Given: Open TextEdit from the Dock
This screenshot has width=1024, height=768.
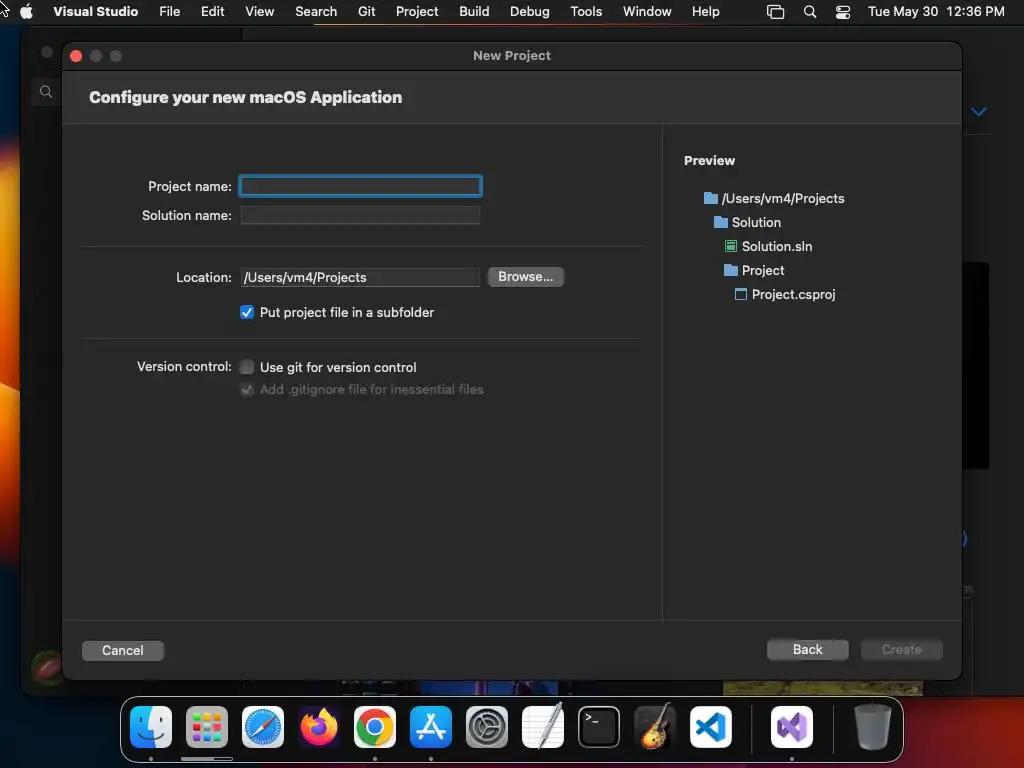Looking at the screenshot, I should tap(543, 727).
